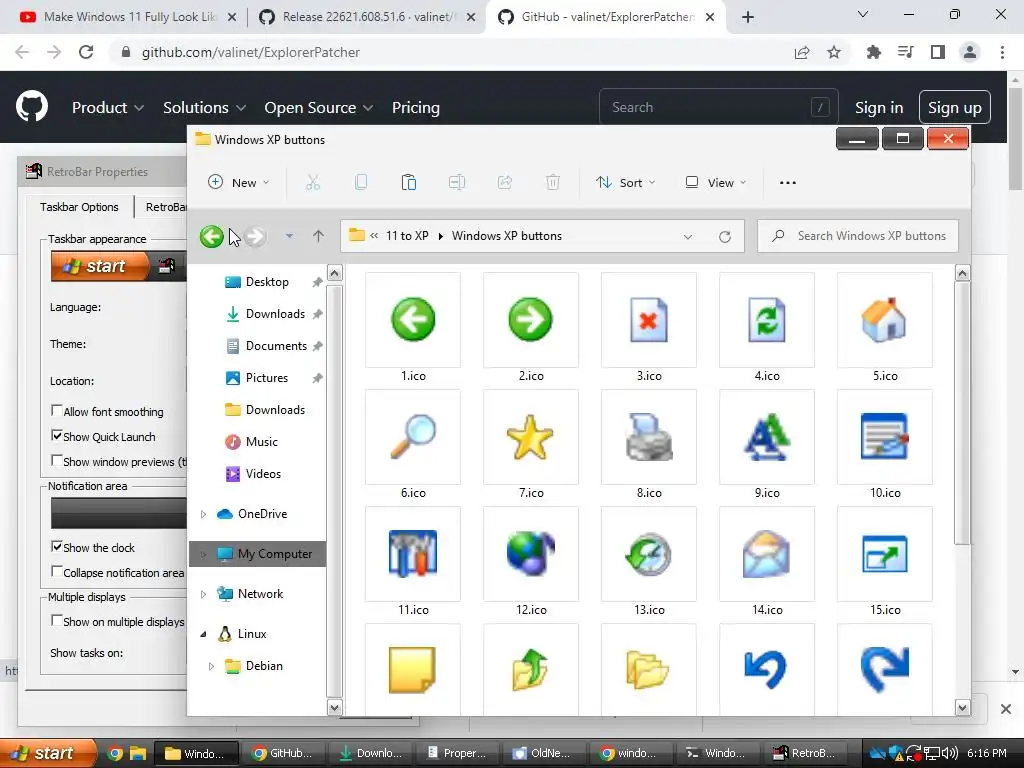Screen dimensions: 1024x768
Task: Refresh the Windows XP buttons folder
Action: (724, 236)
